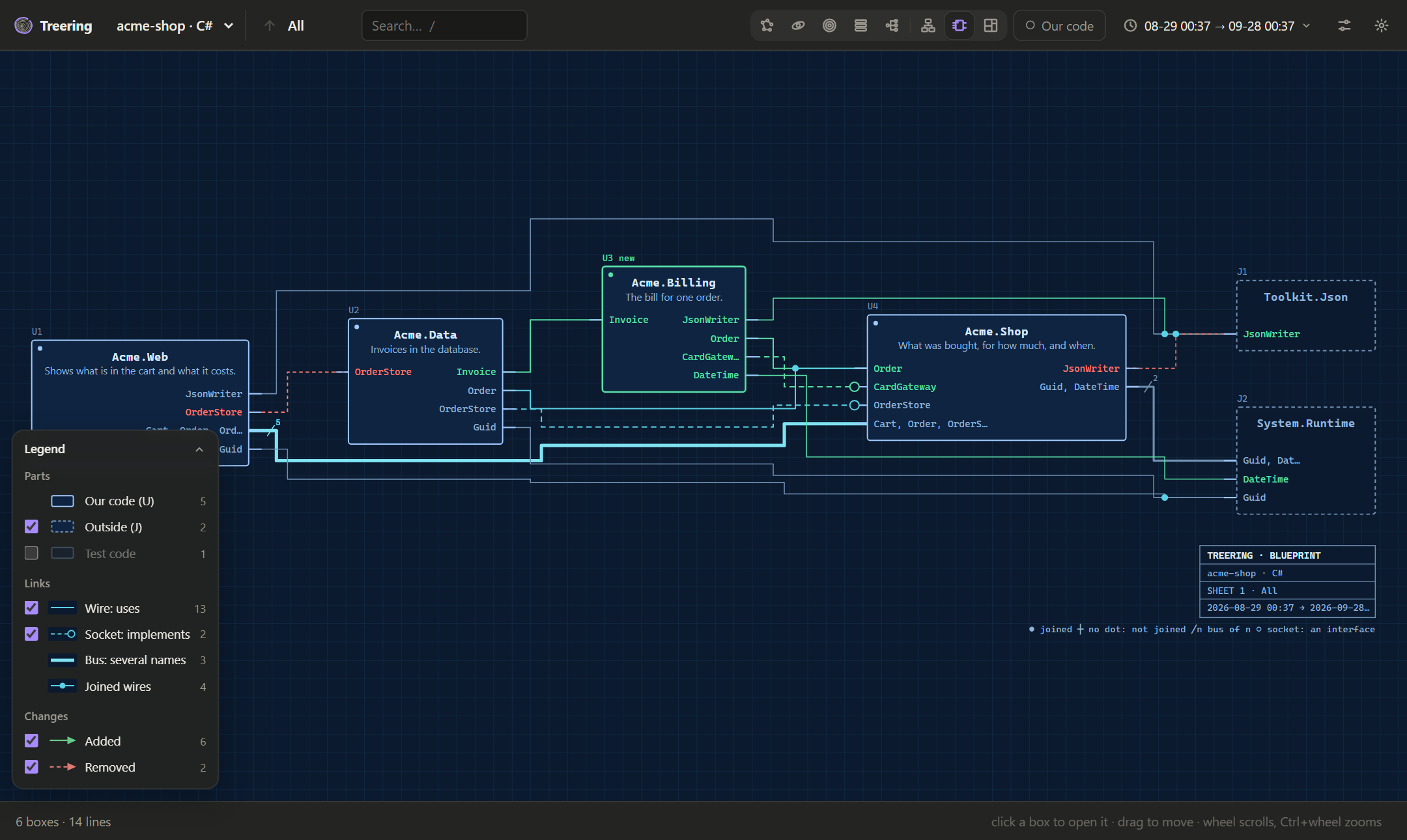Uncheck the Wire: uses links checkbox
Screen dimensions: 1407x840
pyautogui.click(x=31, y=608)
